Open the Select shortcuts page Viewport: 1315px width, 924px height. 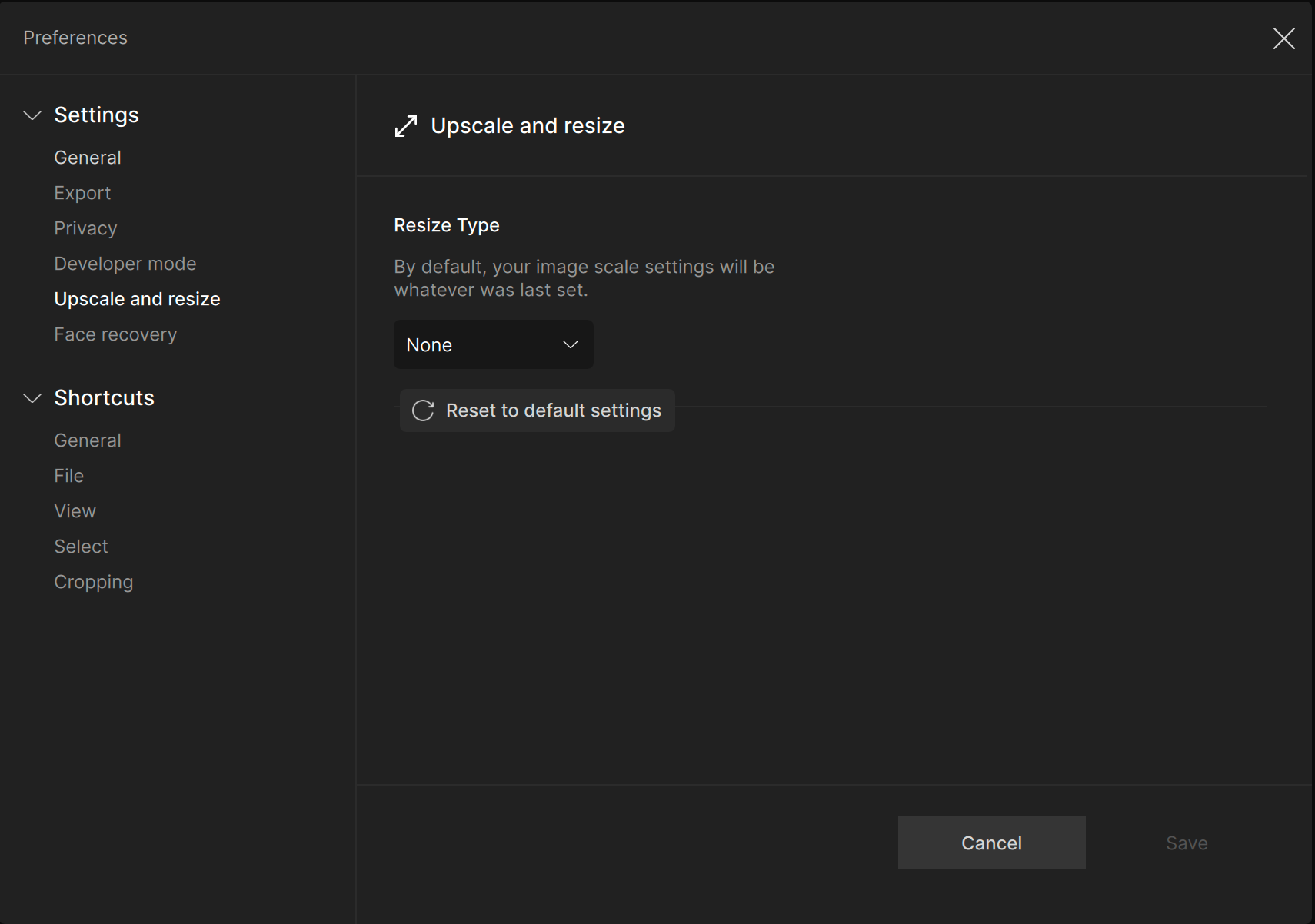[82, 547]
